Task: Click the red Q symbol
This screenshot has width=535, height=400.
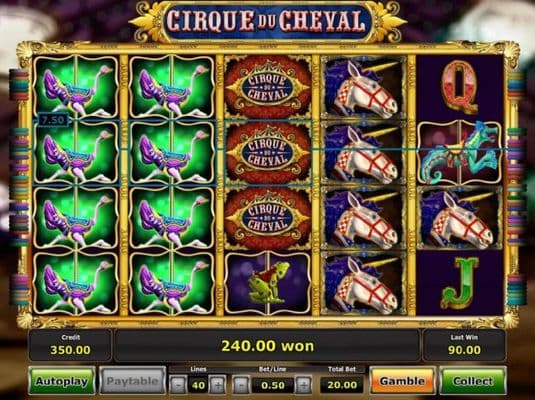Action: point(460,87)
